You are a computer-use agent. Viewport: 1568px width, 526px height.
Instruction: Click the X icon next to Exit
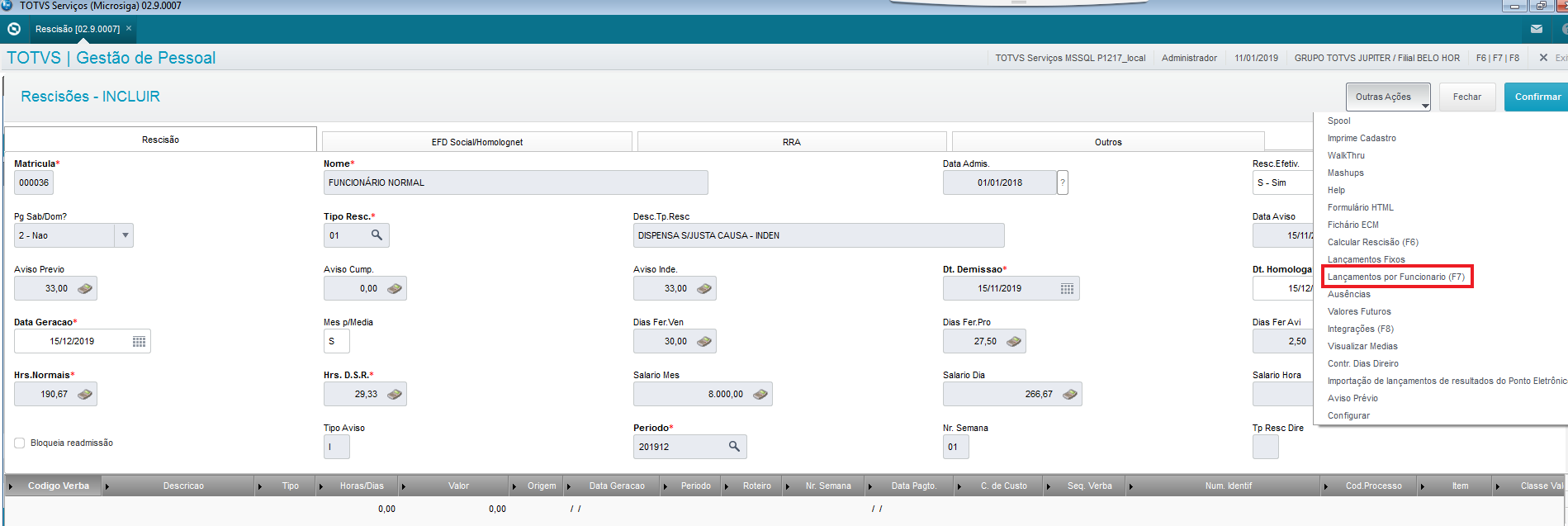coord(1543,58)
